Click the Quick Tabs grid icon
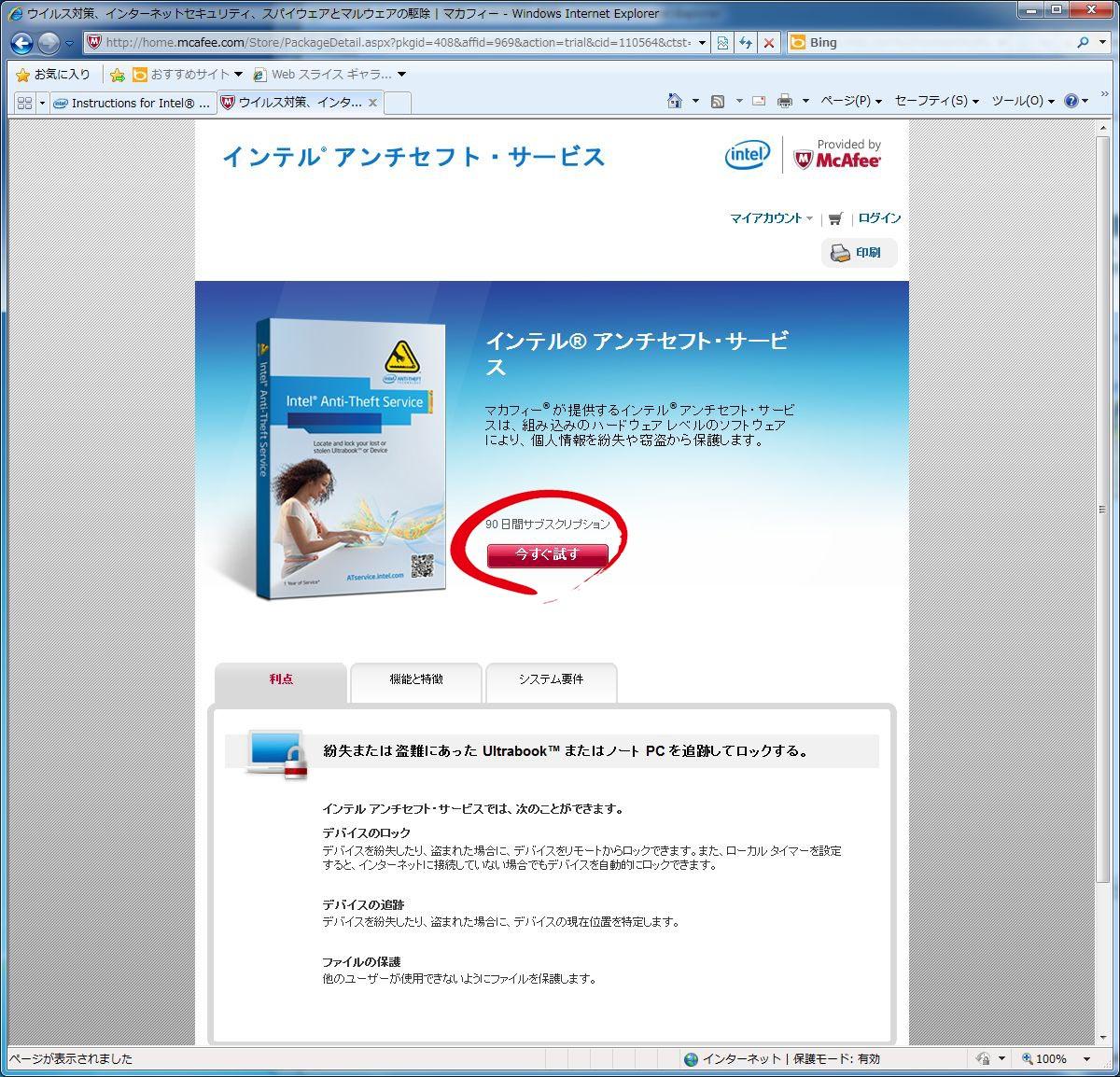 pos(24,103)
